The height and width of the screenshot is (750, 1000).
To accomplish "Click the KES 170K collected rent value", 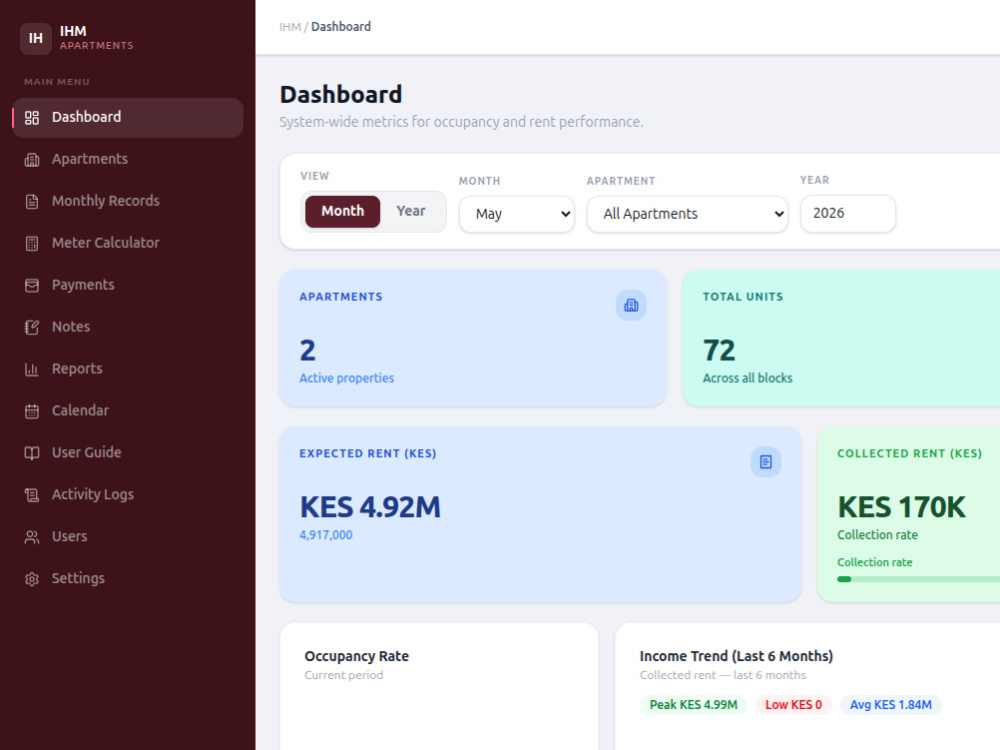I will (x=902, y=508).
